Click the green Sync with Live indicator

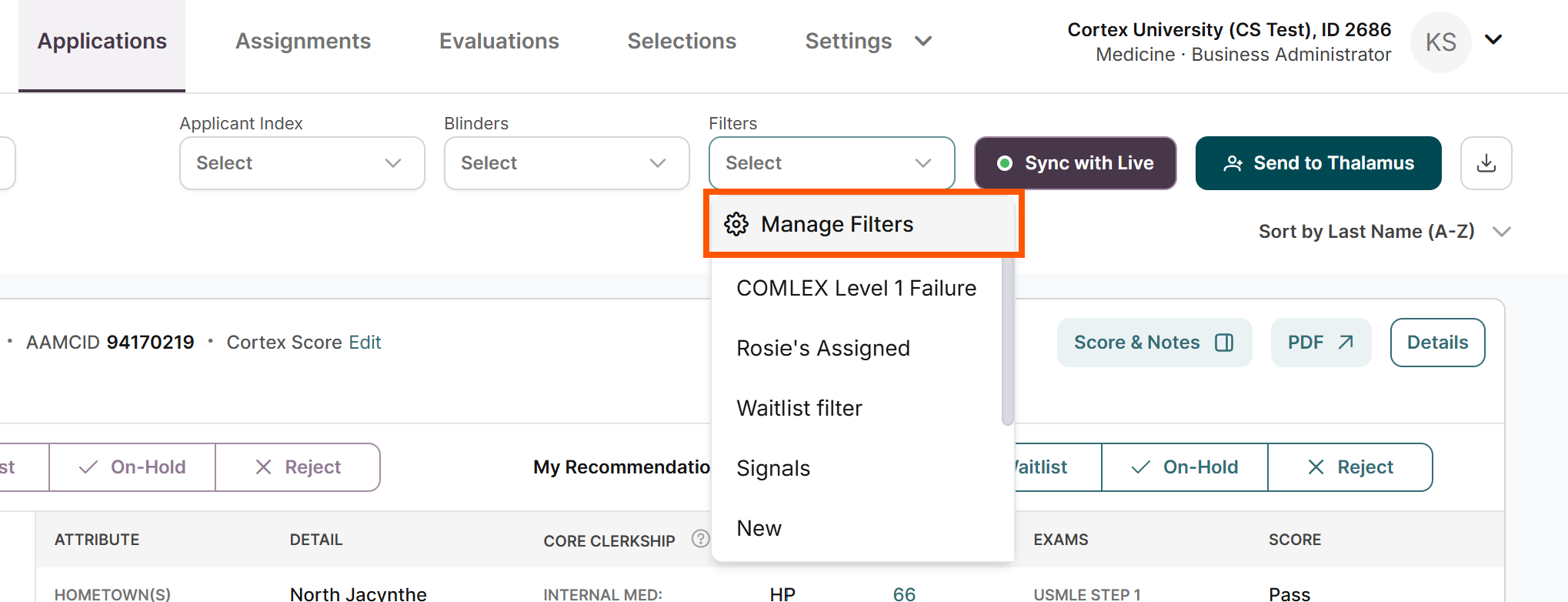pos(1004,163)
